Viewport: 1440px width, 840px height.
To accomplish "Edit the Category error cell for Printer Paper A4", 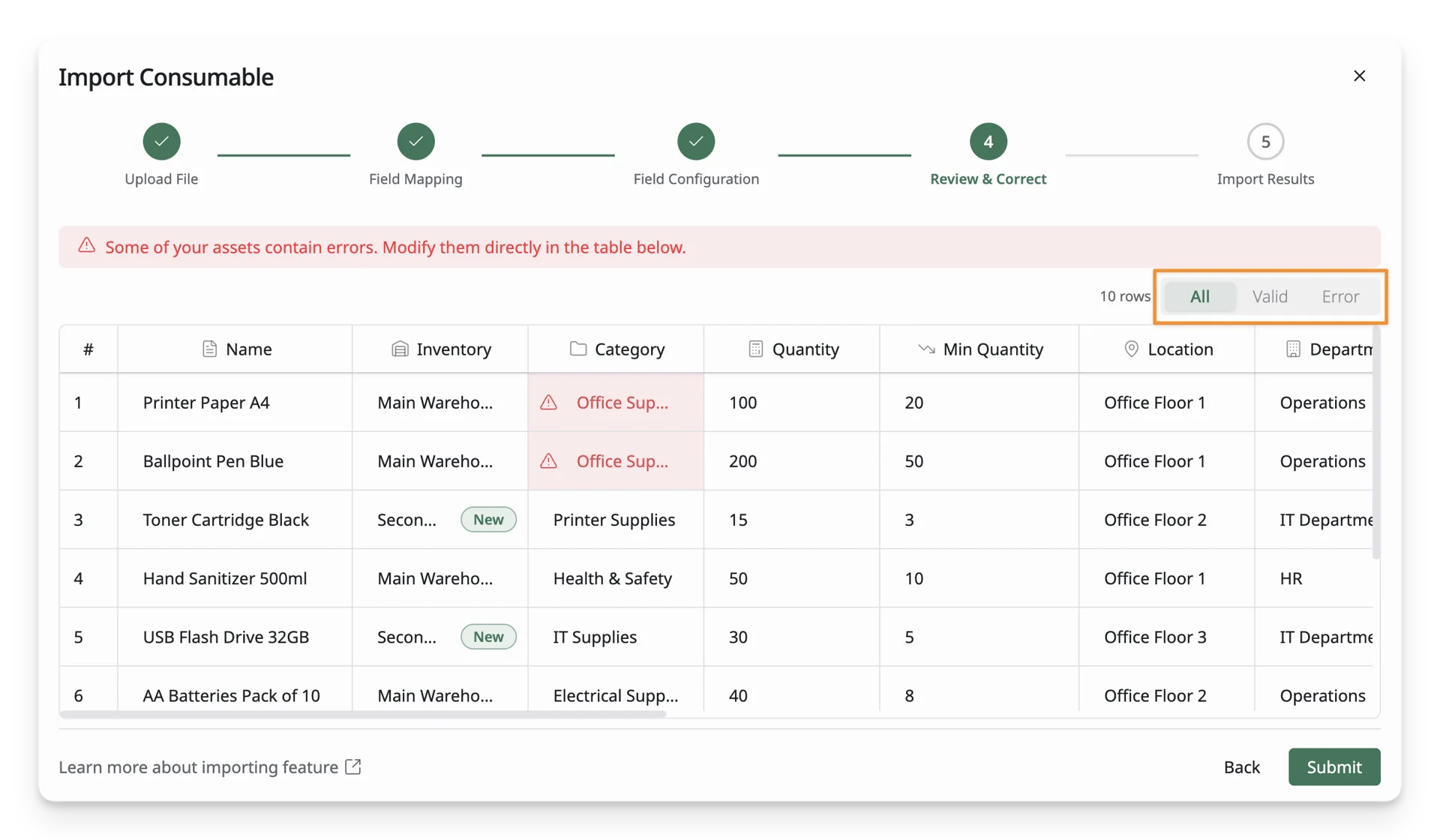I will click(616, 402).
